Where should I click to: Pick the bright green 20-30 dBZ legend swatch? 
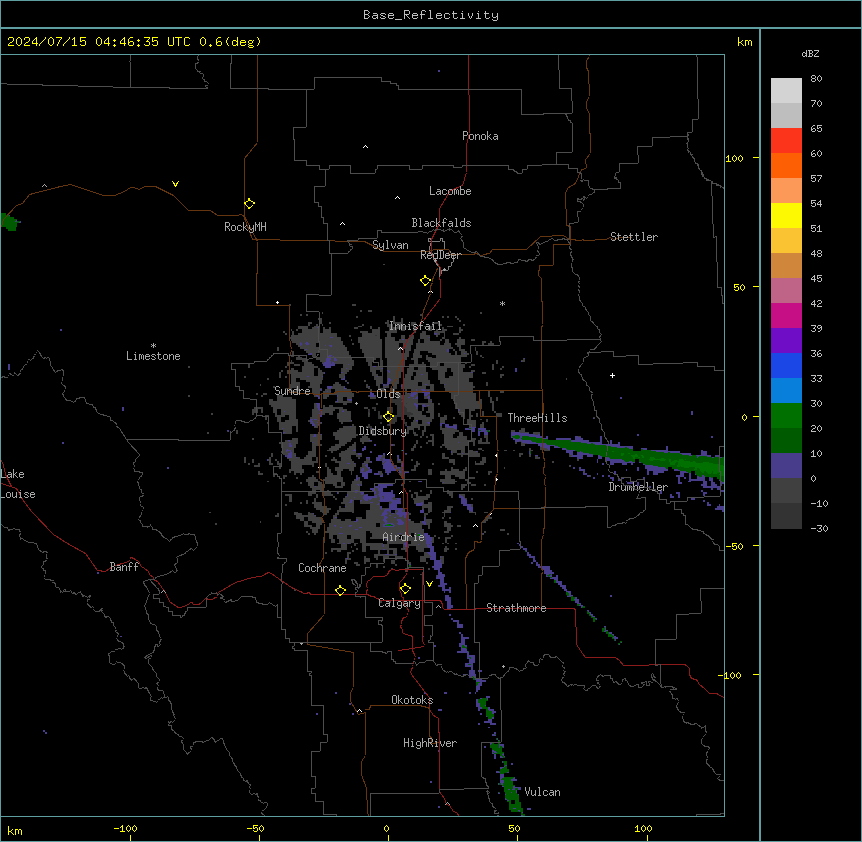[786, 416]
